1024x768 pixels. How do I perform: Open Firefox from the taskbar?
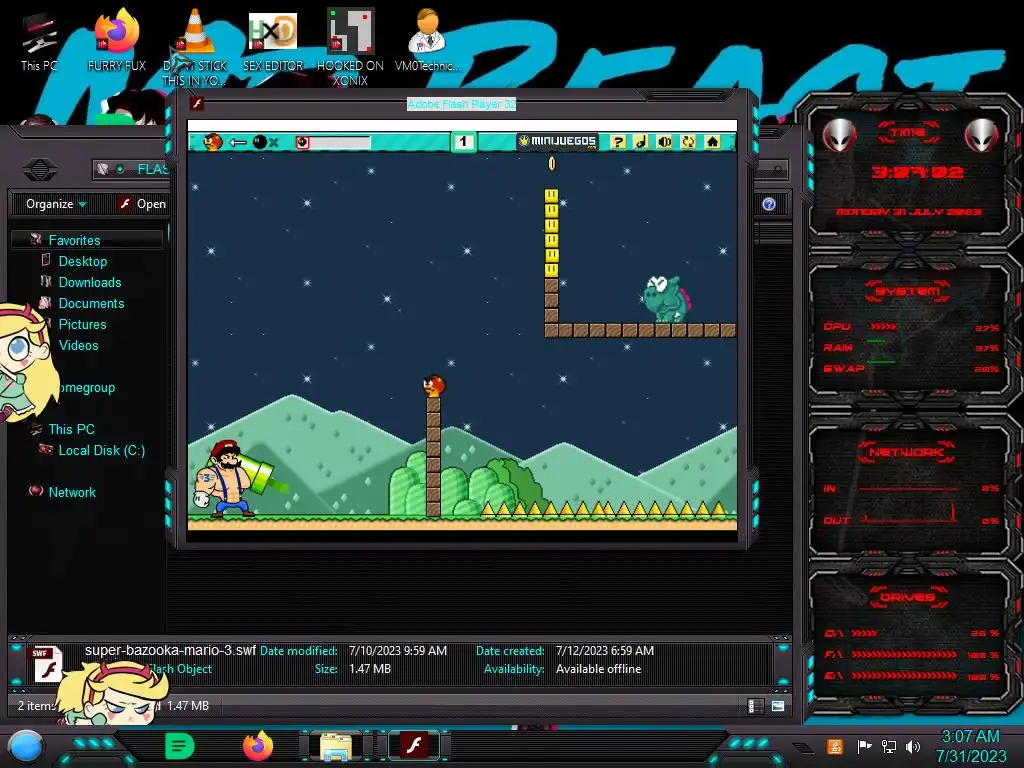(x=258, y=746)
